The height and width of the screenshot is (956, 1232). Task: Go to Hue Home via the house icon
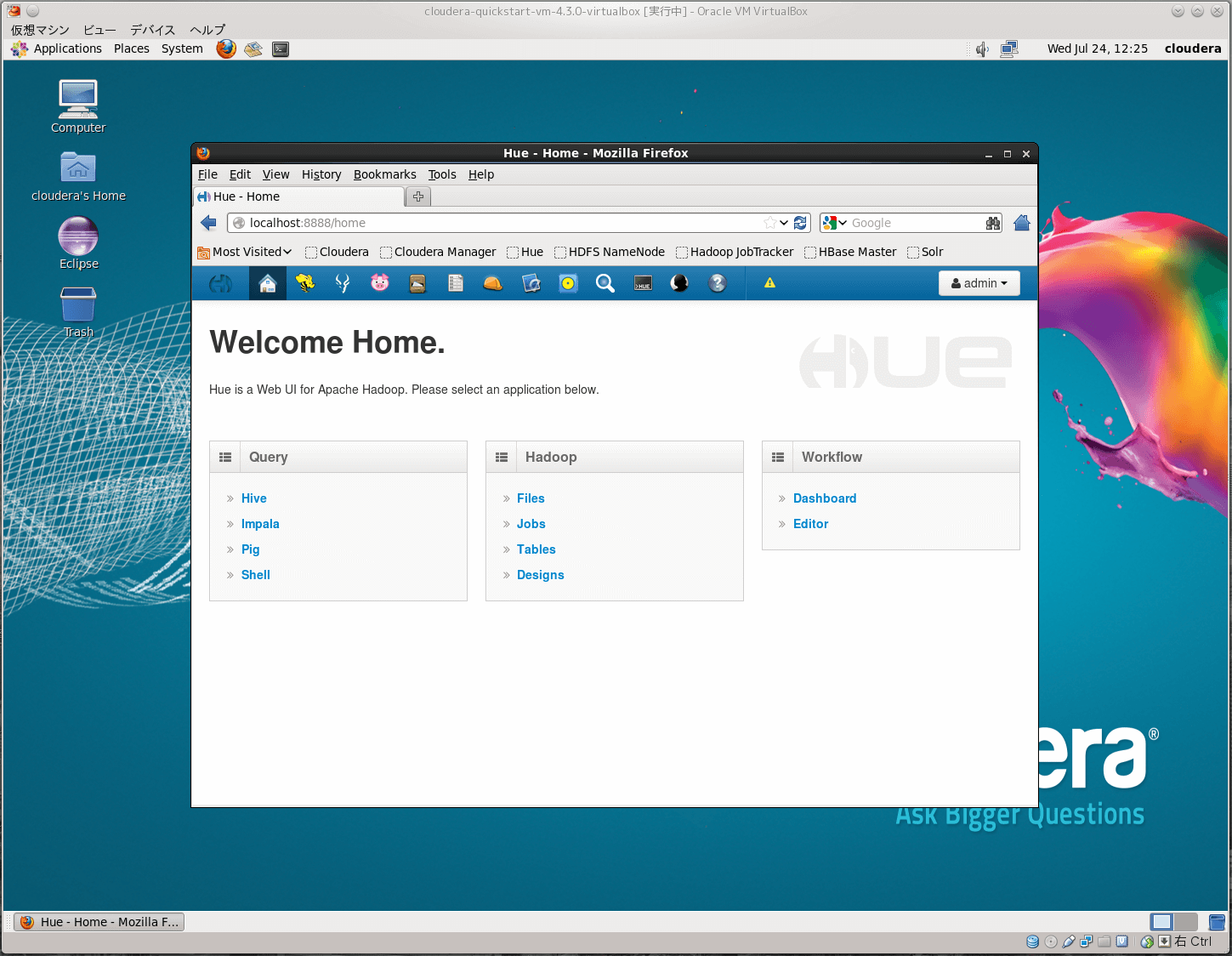(x=268, y=283)
